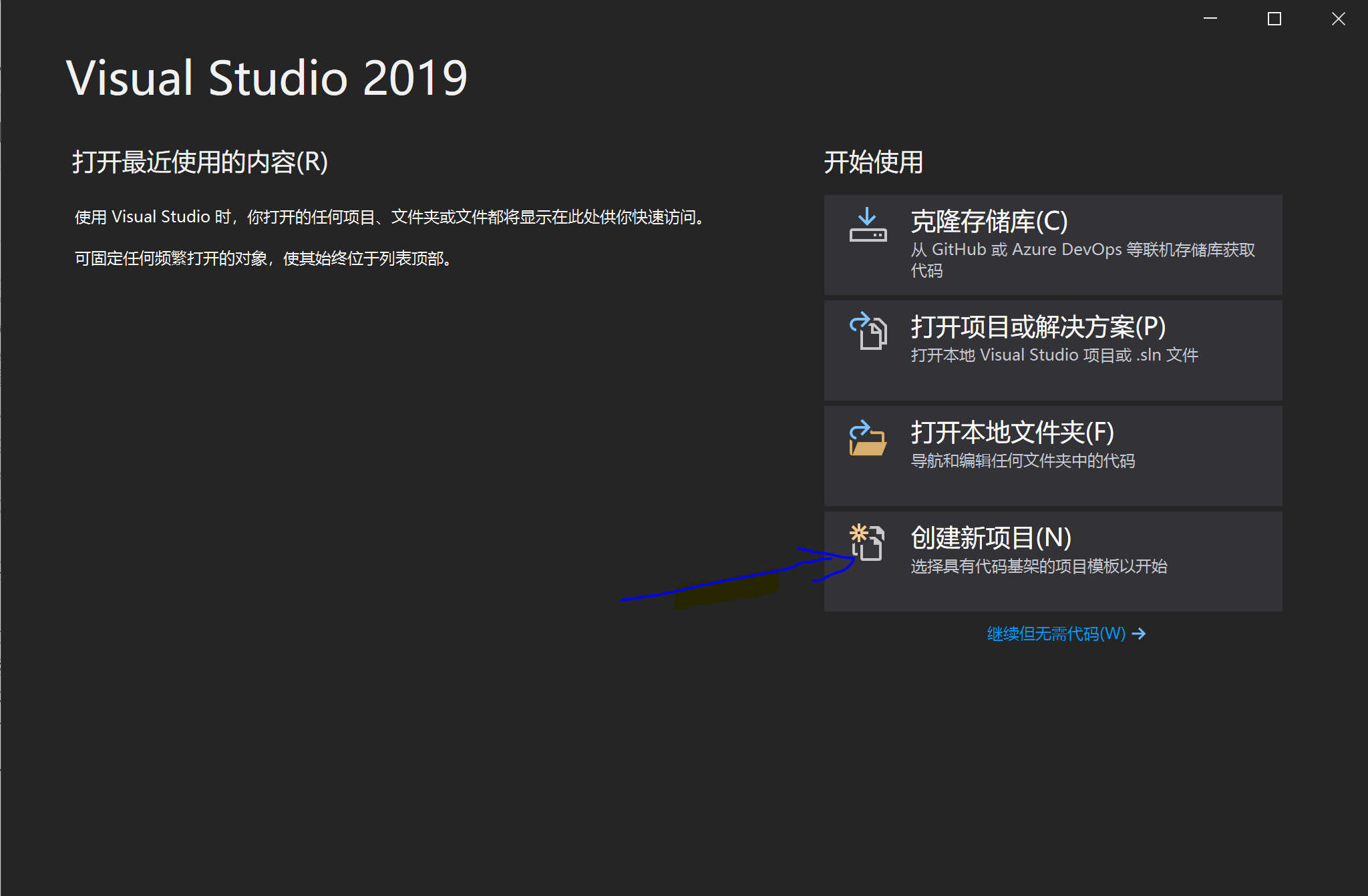Minimize the Visual Studio window
Screen dimensions: 1368x896
(1212, 18)
